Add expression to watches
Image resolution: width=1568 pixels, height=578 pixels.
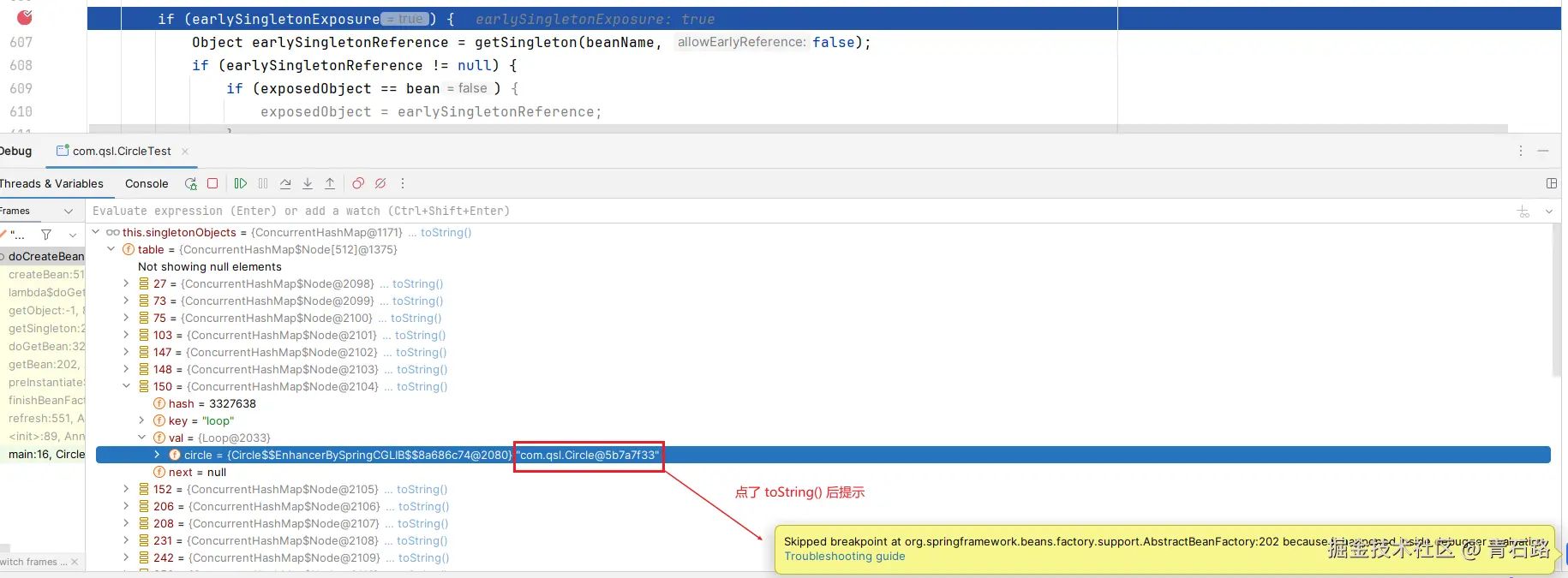1523,212
